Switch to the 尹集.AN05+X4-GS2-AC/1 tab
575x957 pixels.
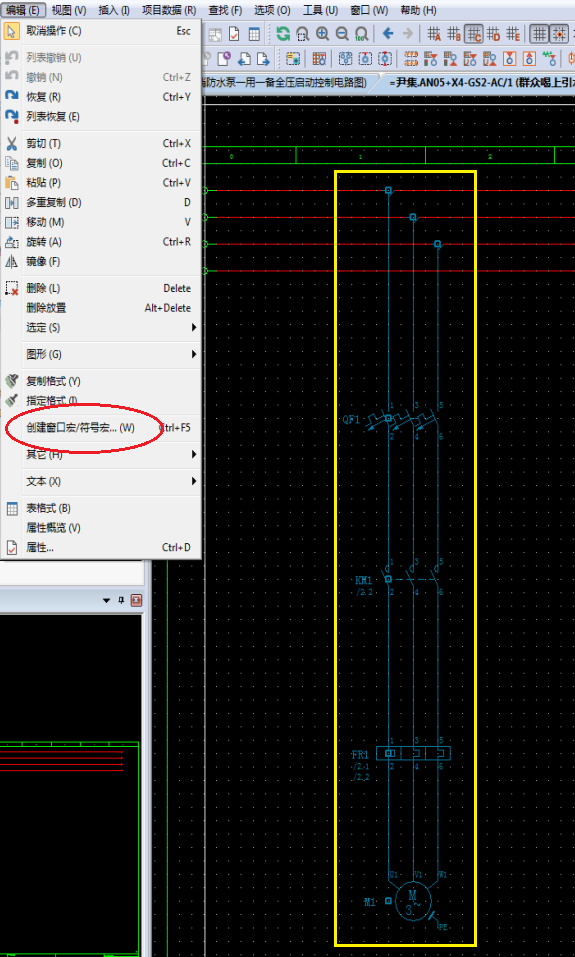(x=477, y=83)
